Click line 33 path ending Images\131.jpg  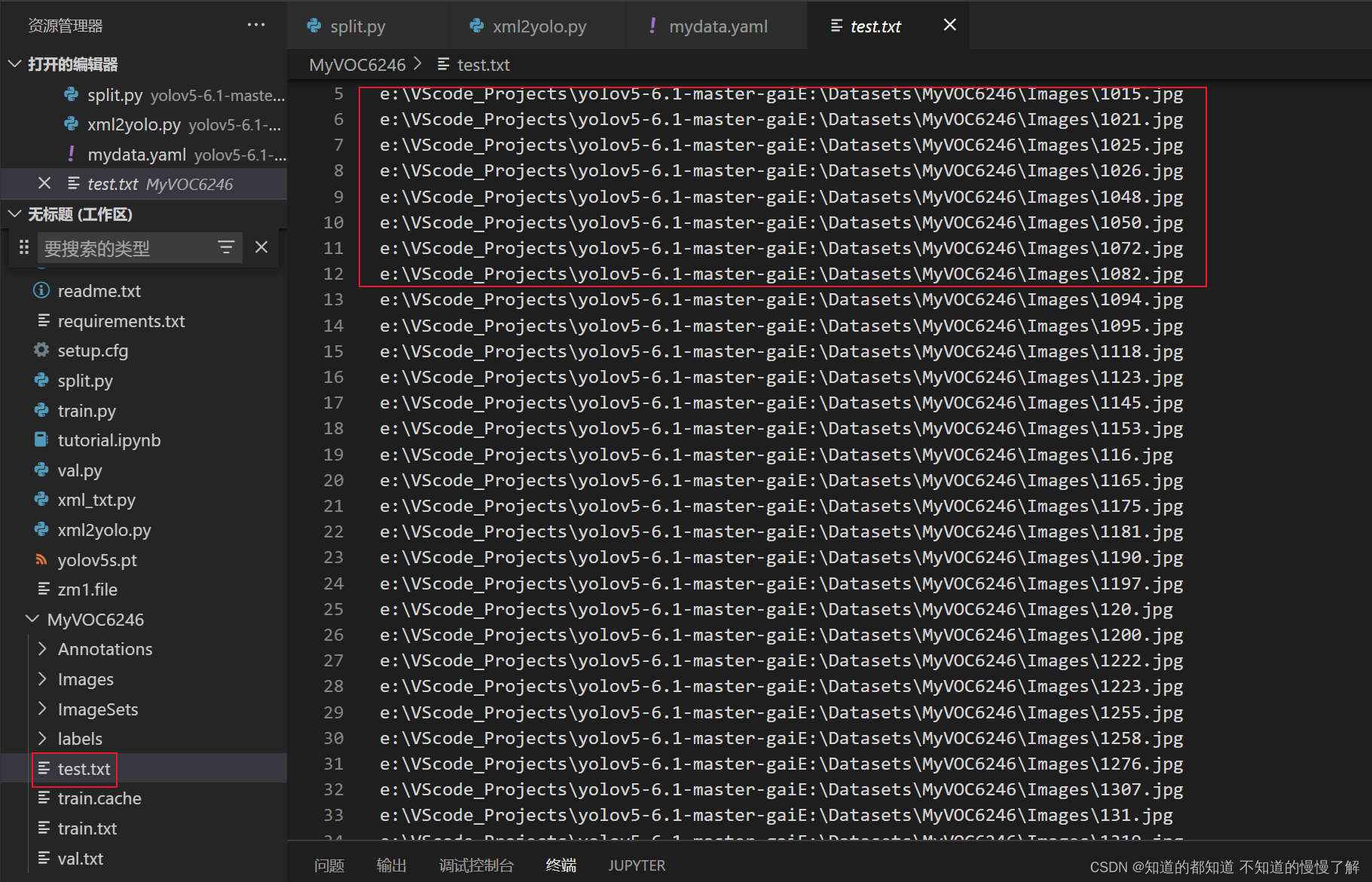tap(776, 815)
